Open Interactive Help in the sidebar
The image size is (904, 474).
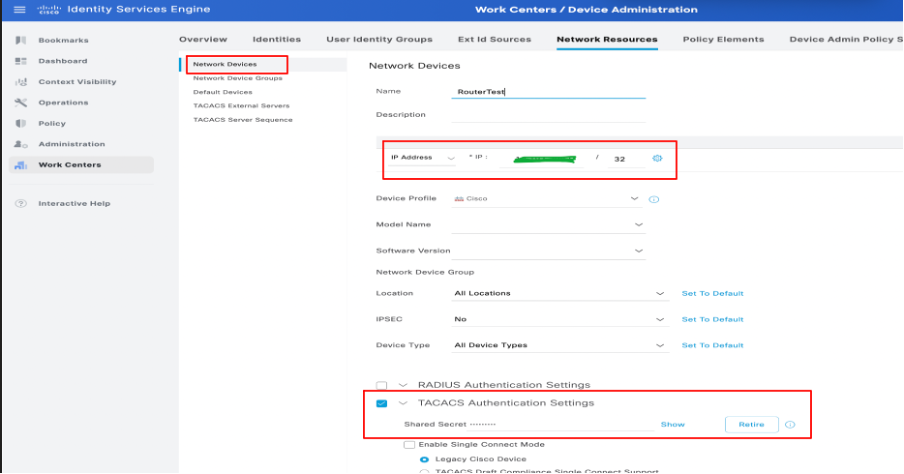pos(74,204)
